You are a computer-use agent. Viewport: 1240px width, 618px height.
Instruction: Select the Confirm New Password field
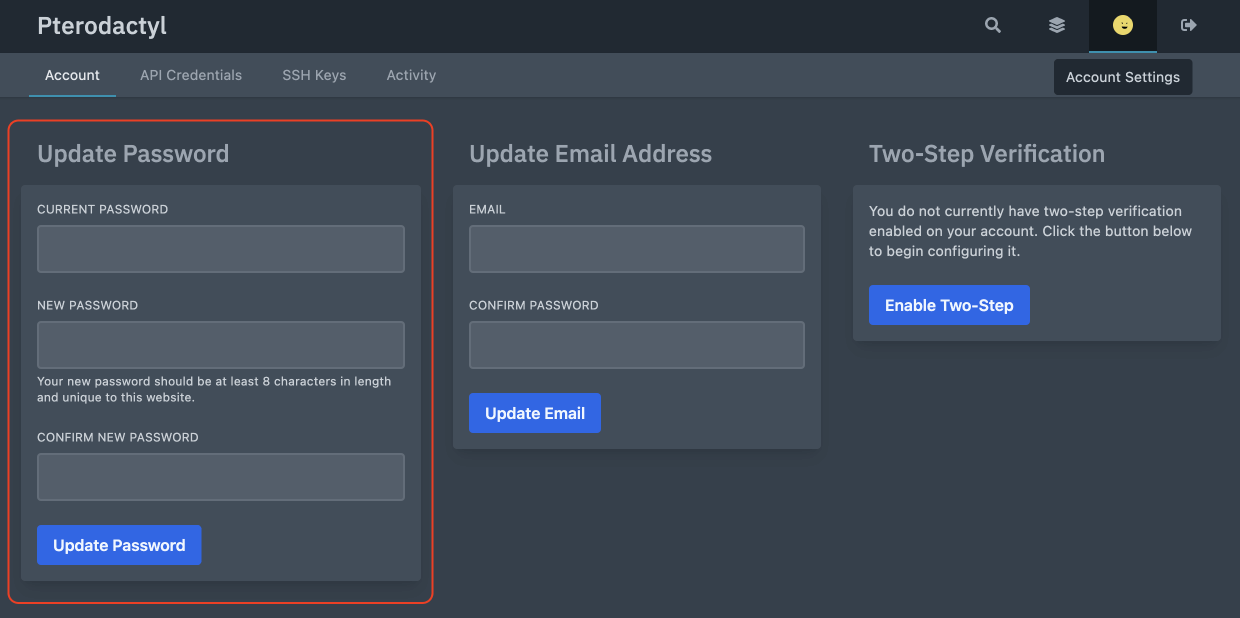[220, 477]
